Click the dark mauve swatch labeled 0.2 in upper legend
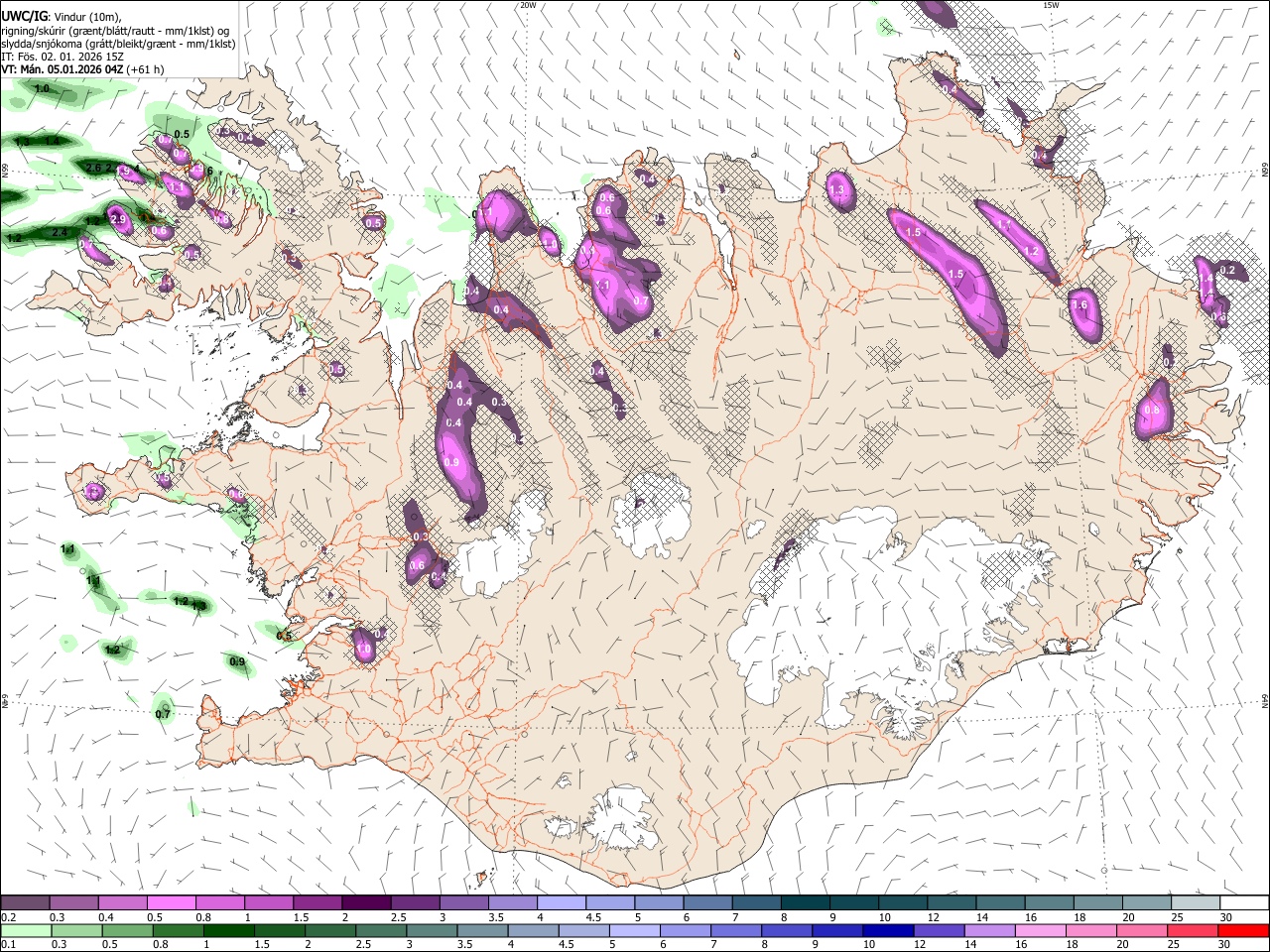1270x952 pixels. point(25,902)
